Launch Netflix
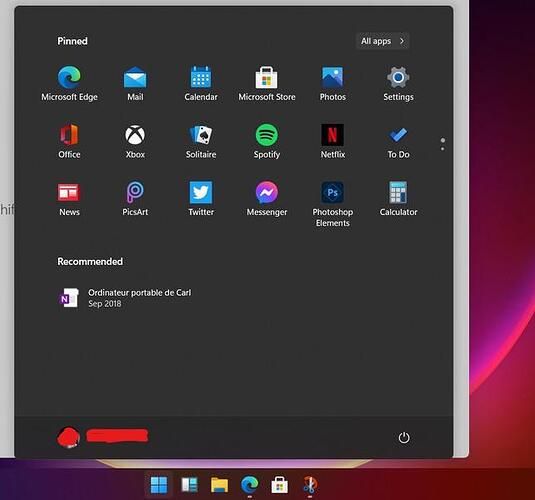Screen dimensions: 535x500 (333, 141)
